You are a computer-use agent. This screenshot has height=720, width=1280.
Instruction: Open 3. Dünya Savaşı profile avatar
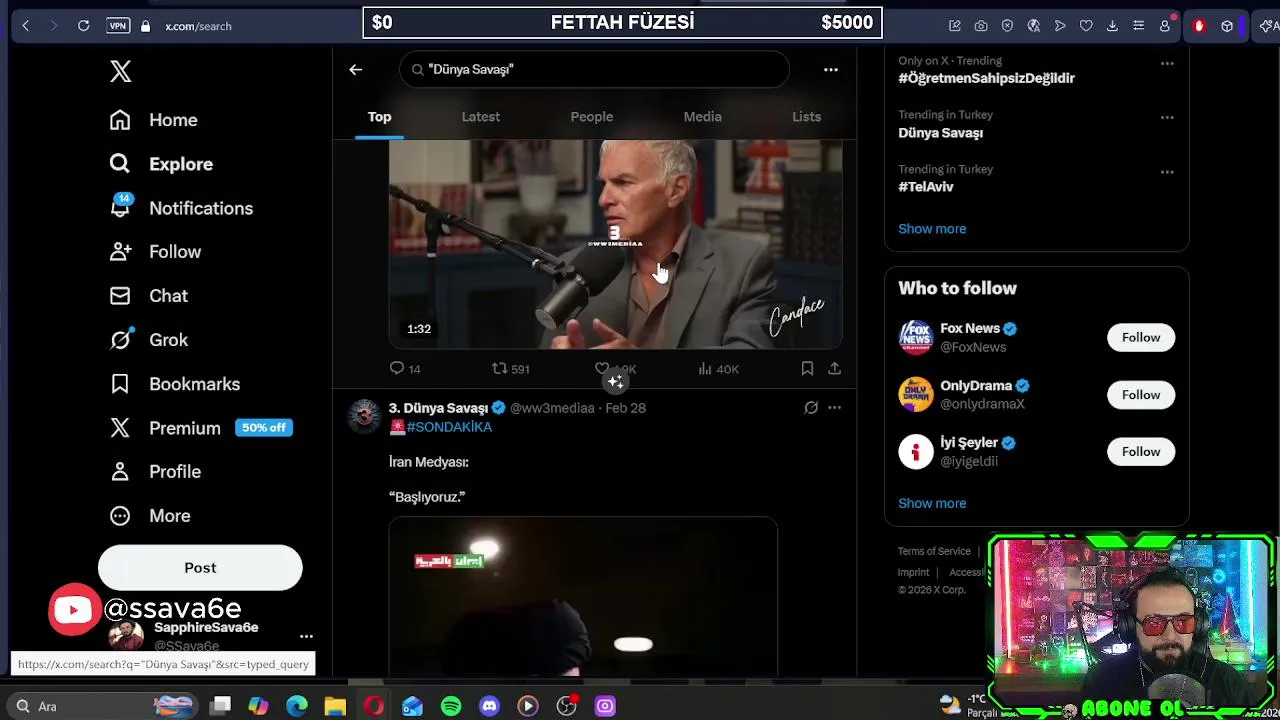[x=364, y=416]
